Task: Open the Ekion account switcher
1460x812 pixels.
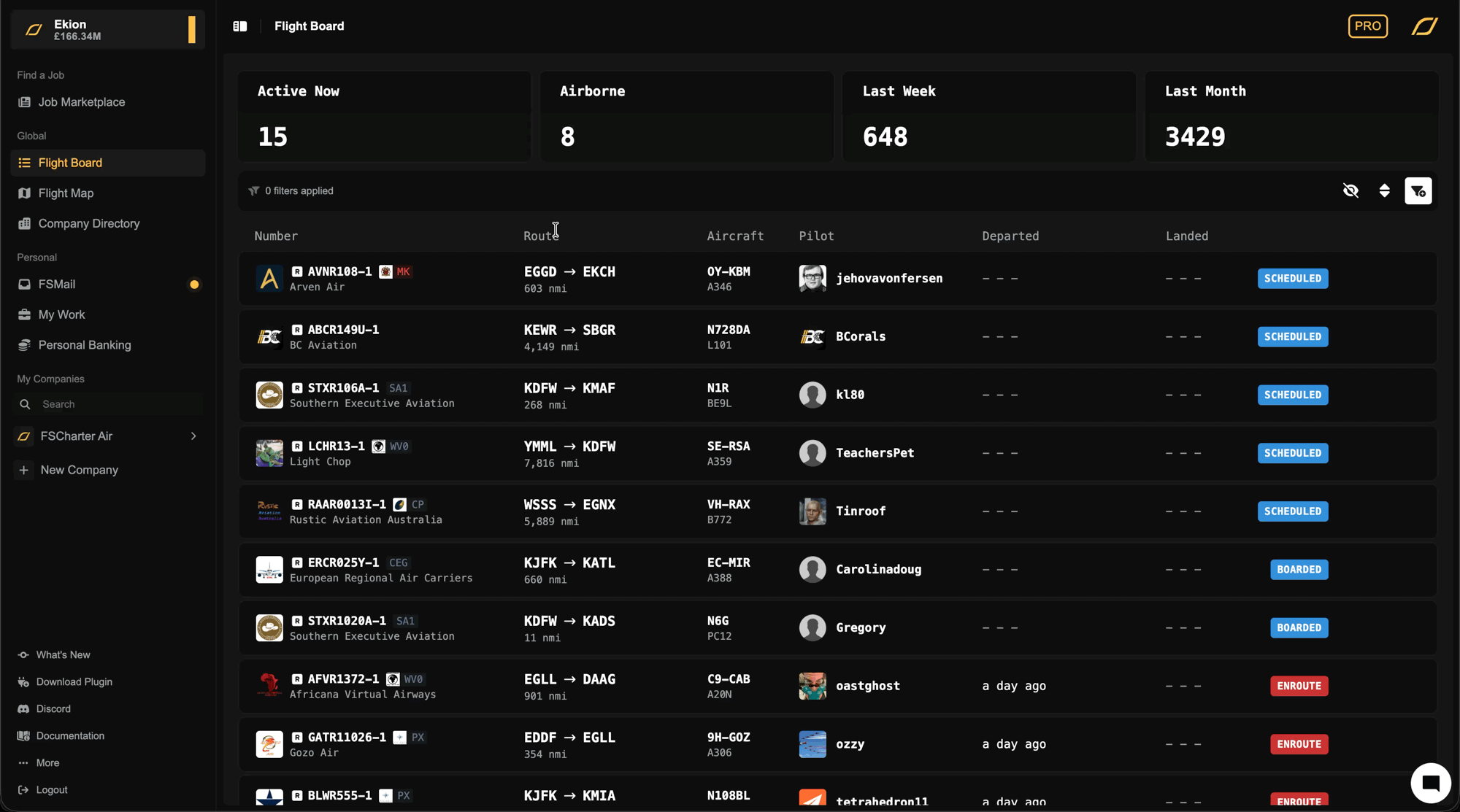Action: (107, 30)
